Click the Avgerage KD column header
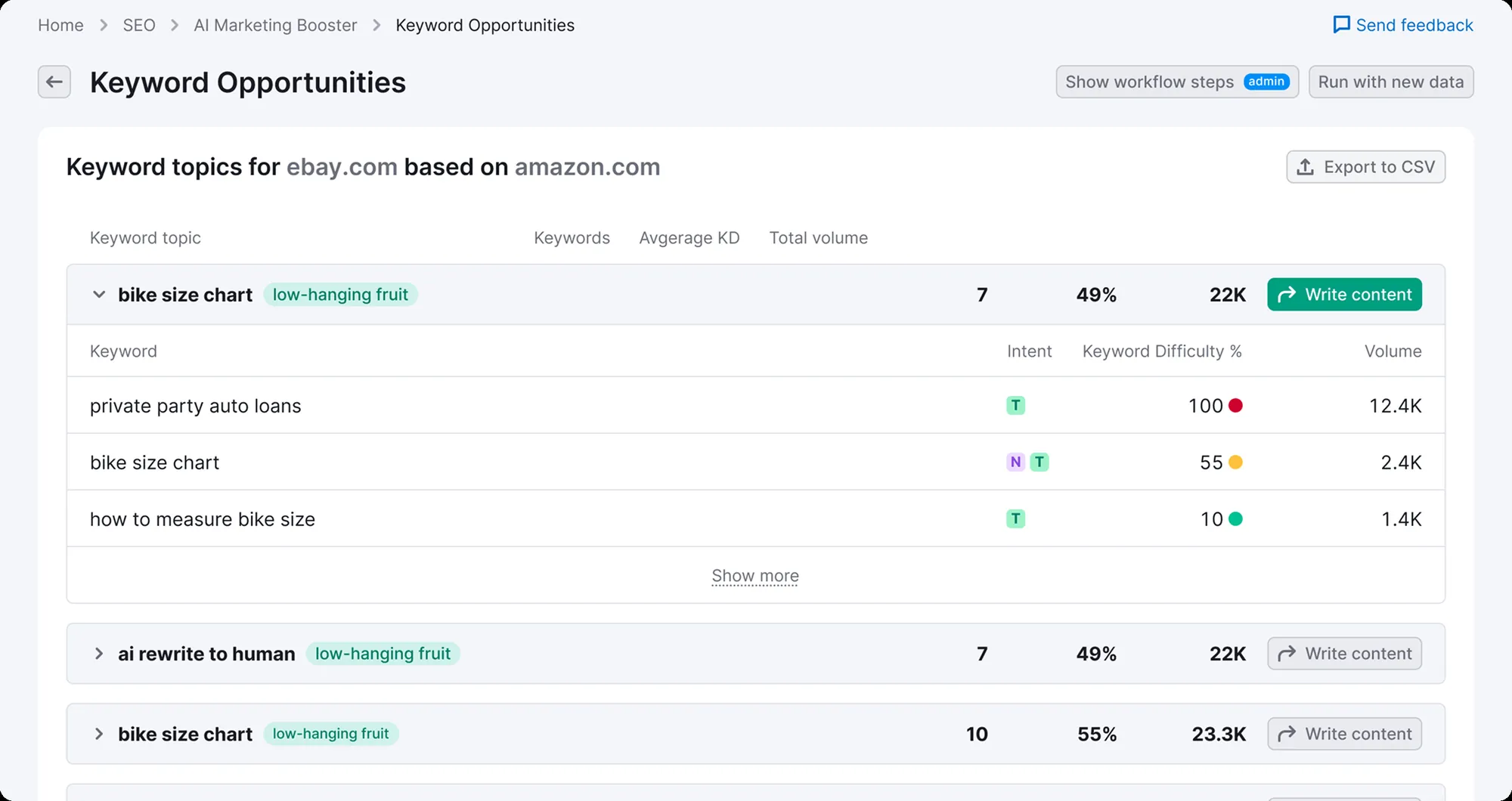Image resolution: width=1512 pixels, height=801 pixels. pos(689,238)
